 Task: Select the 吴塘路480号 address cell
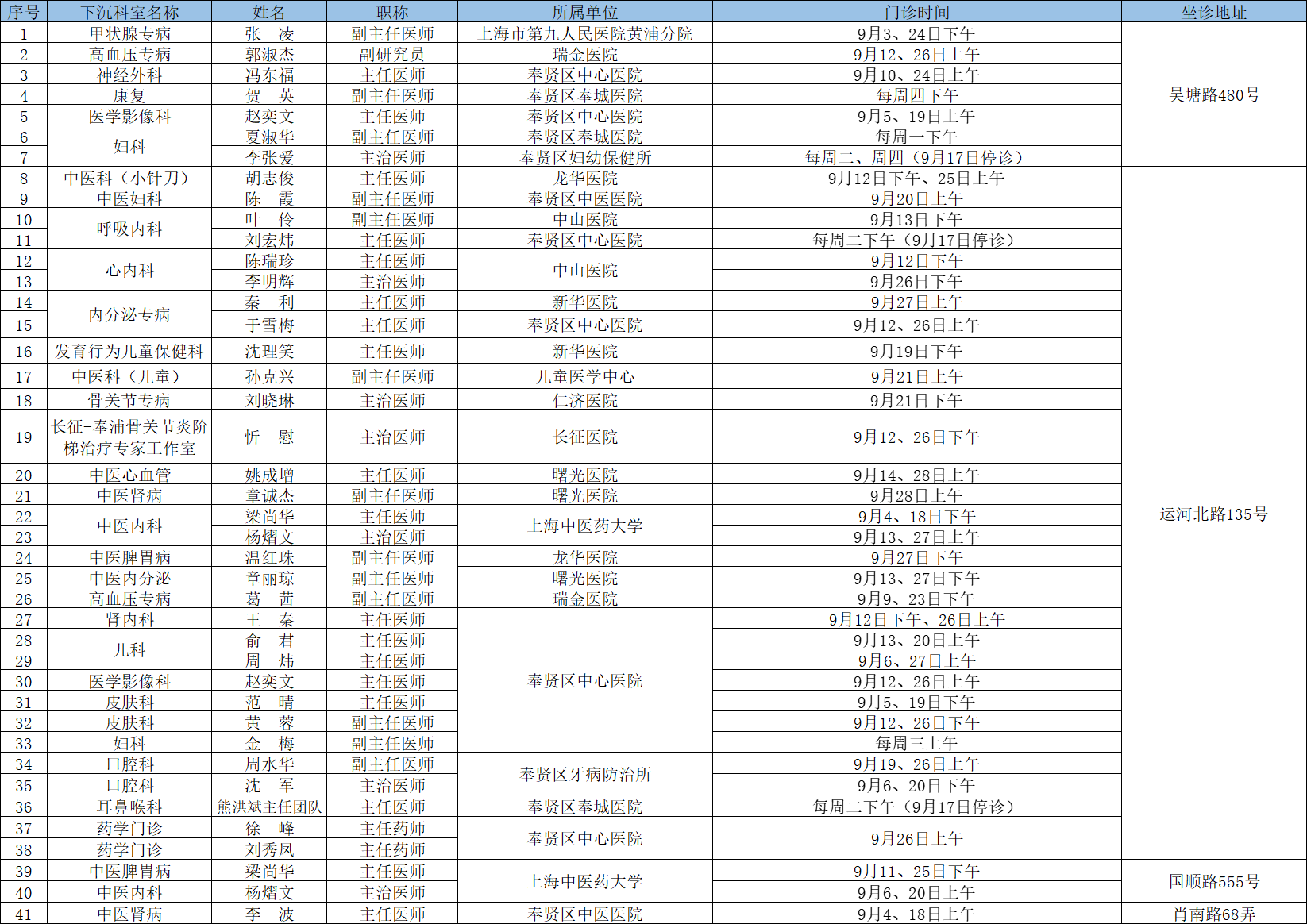point(1213,95)
